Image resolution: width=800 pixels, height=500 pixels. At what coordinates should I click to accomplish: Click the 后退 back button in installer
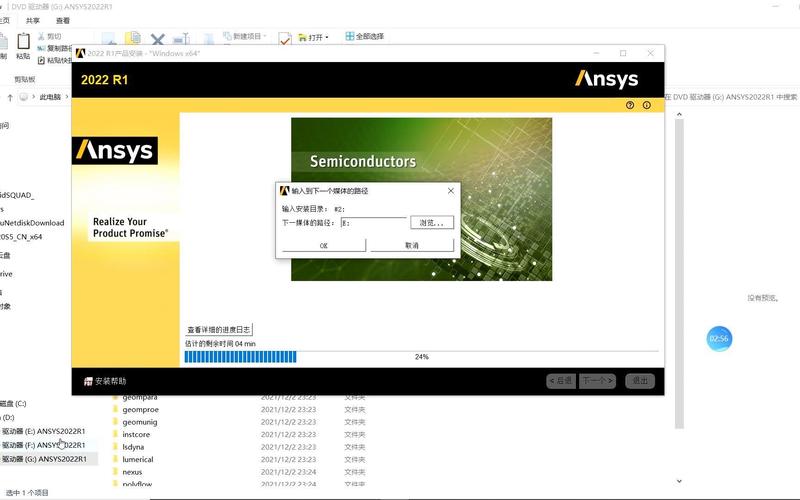tap(561, 381)
